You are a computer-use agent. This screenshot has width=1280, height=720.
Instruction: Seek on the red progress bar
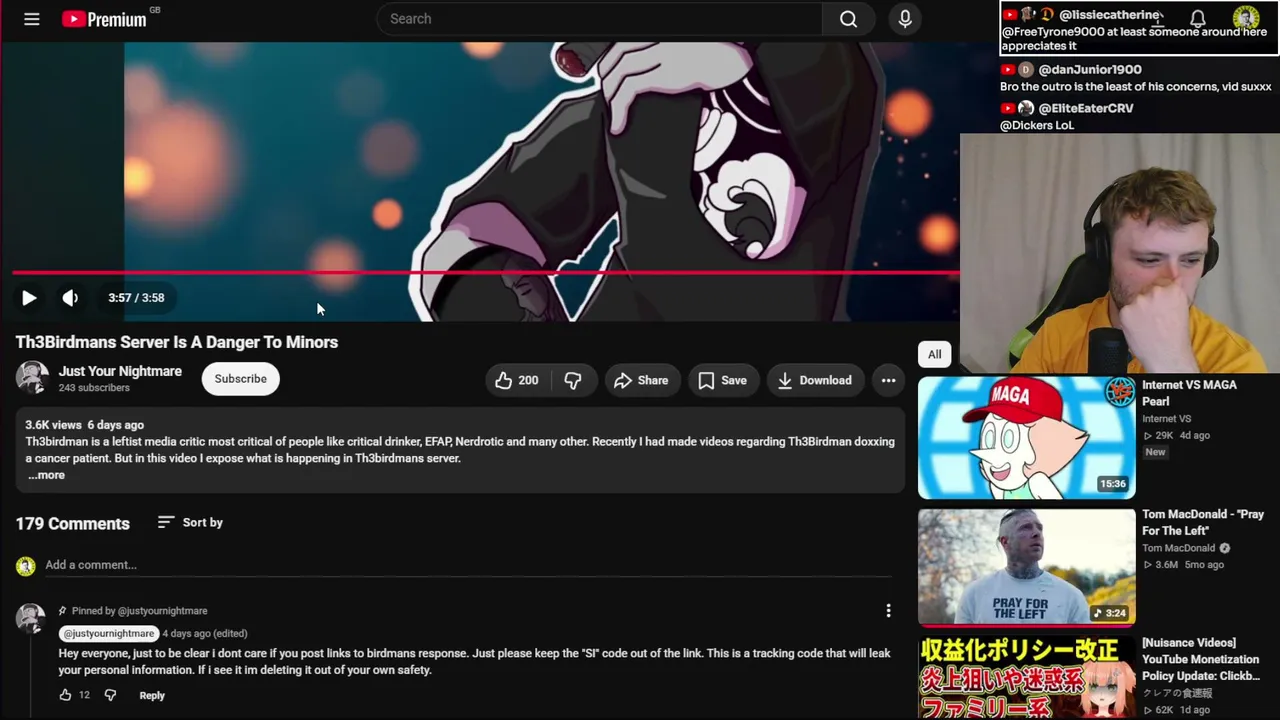486,272
